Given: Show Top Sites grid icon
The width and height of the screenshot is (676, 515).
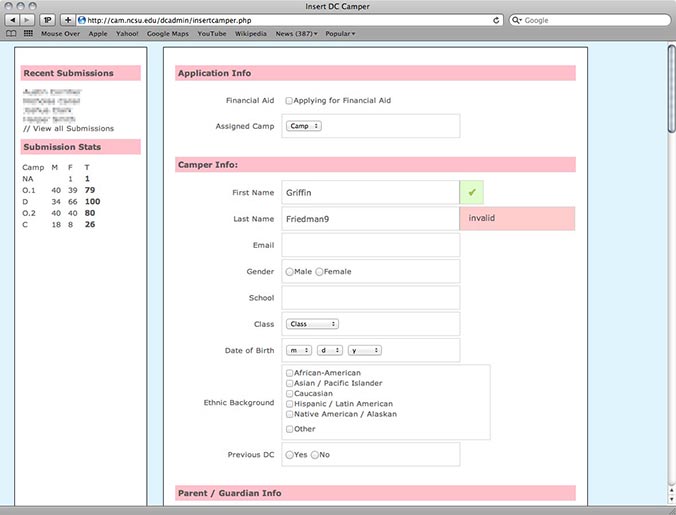Looking at the screenshot, I should coord(28,33).
